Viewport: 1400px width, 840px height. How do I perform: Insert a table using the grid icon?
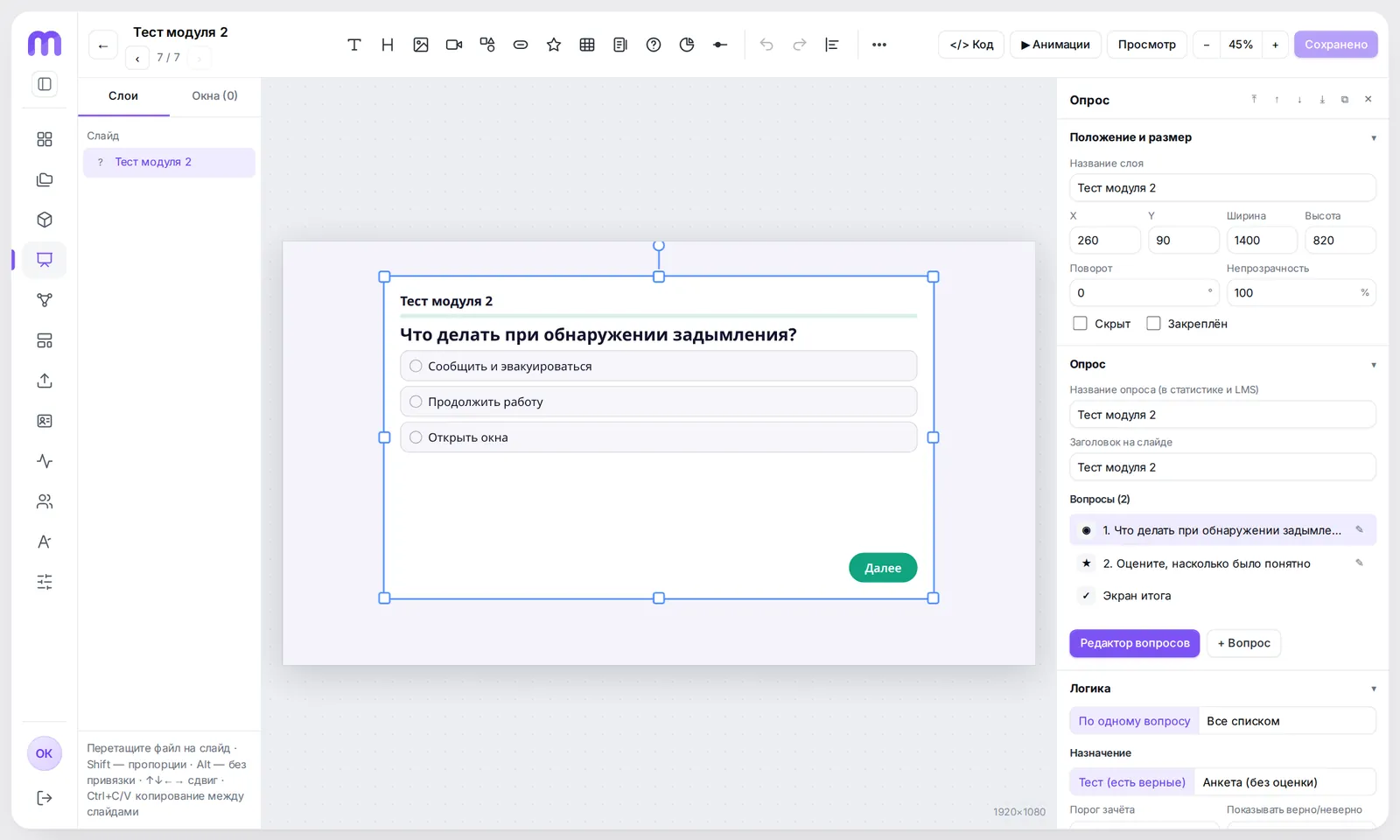coord(587,45)
